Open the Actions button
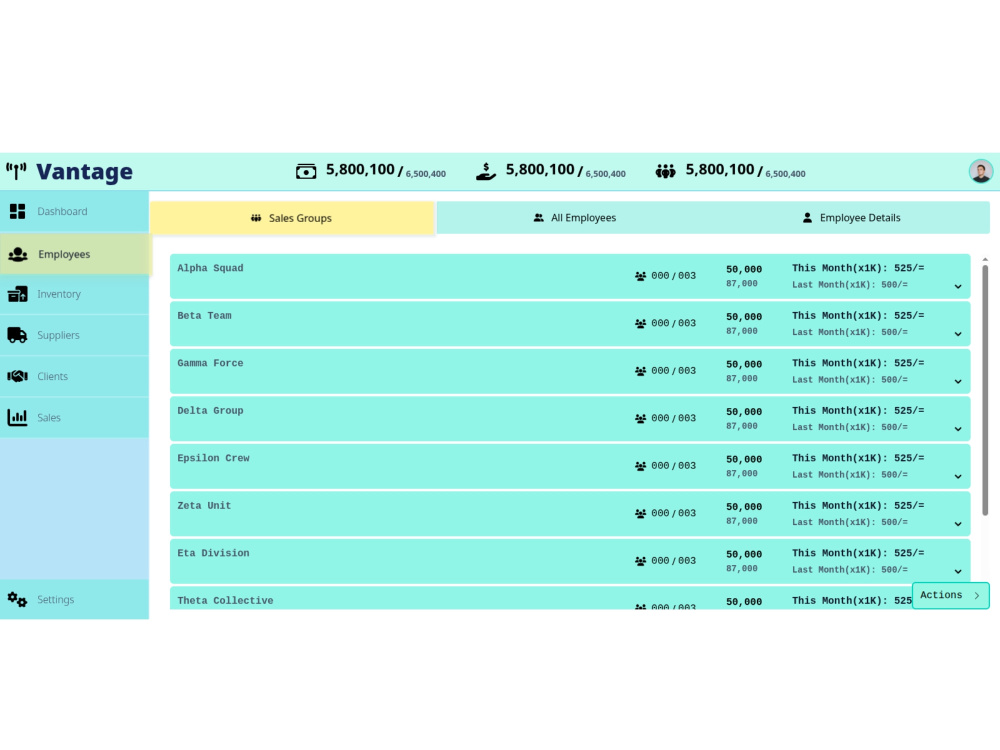The image size is (1000, 750). tap(950, 595)
